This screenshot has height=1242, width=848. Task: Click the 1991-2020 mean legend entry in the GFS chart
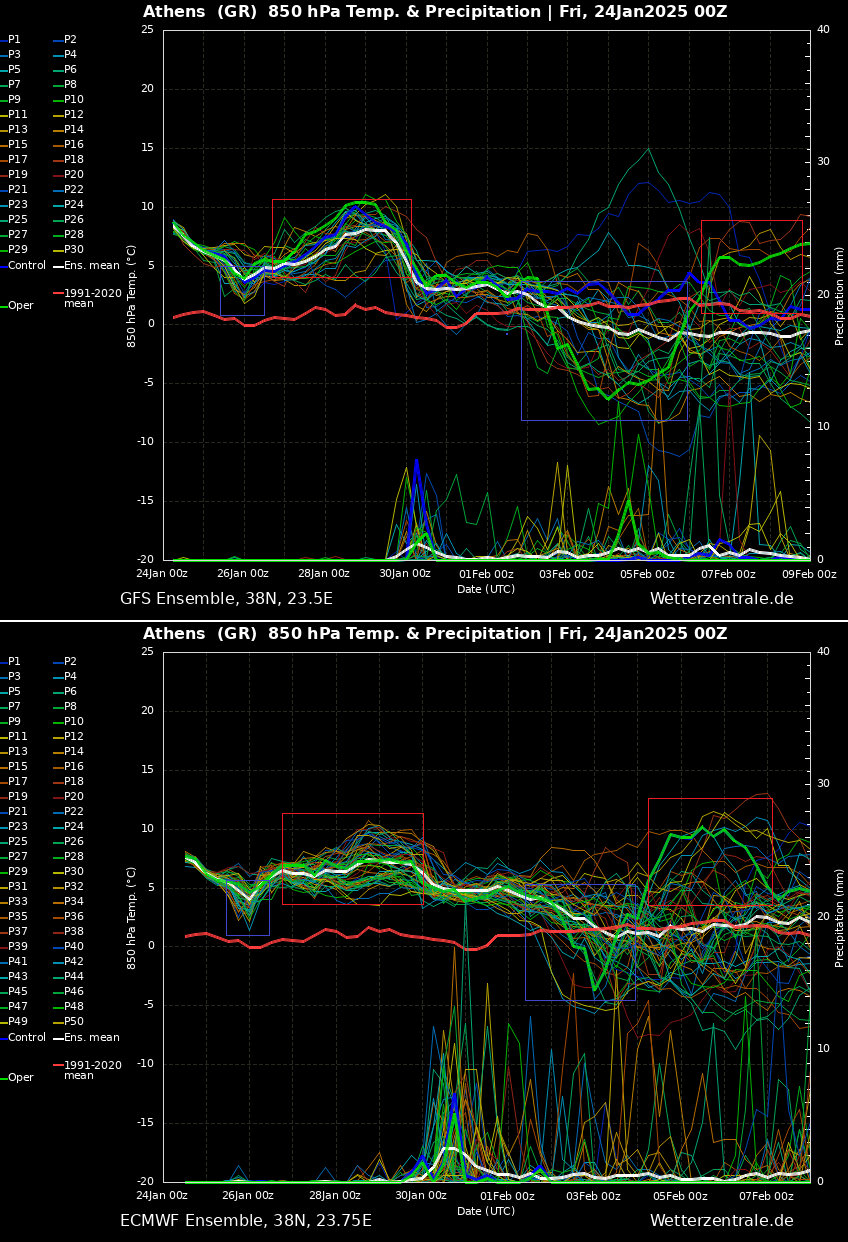(92, 299)
